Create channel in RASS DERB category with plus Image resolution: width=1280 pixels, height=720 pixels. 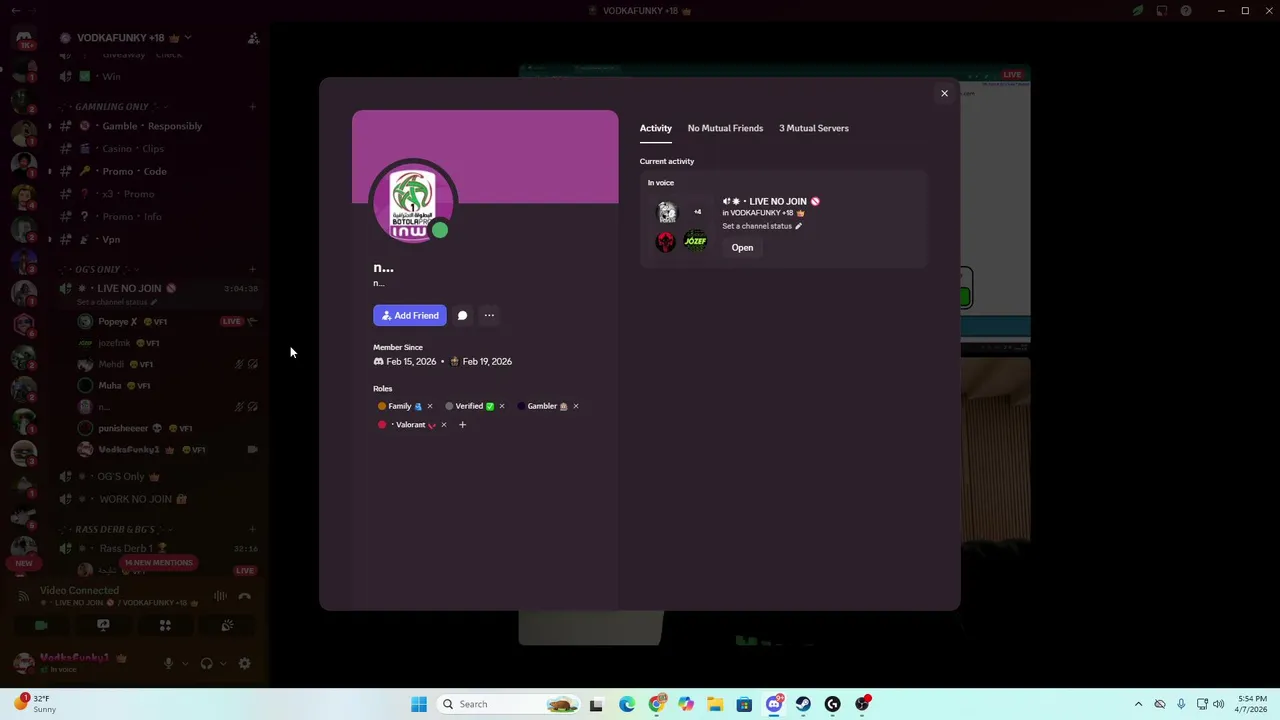253,529
